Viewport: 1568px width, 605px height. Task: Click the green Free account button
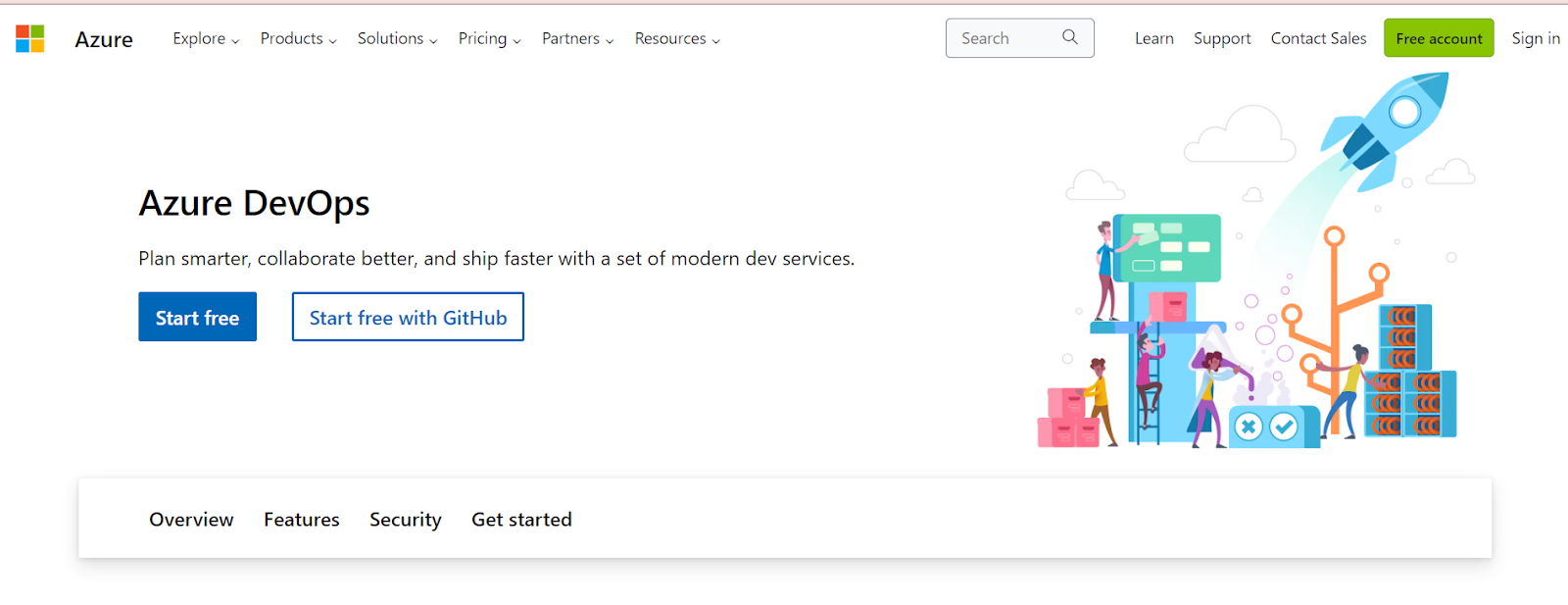point(1439,38)
